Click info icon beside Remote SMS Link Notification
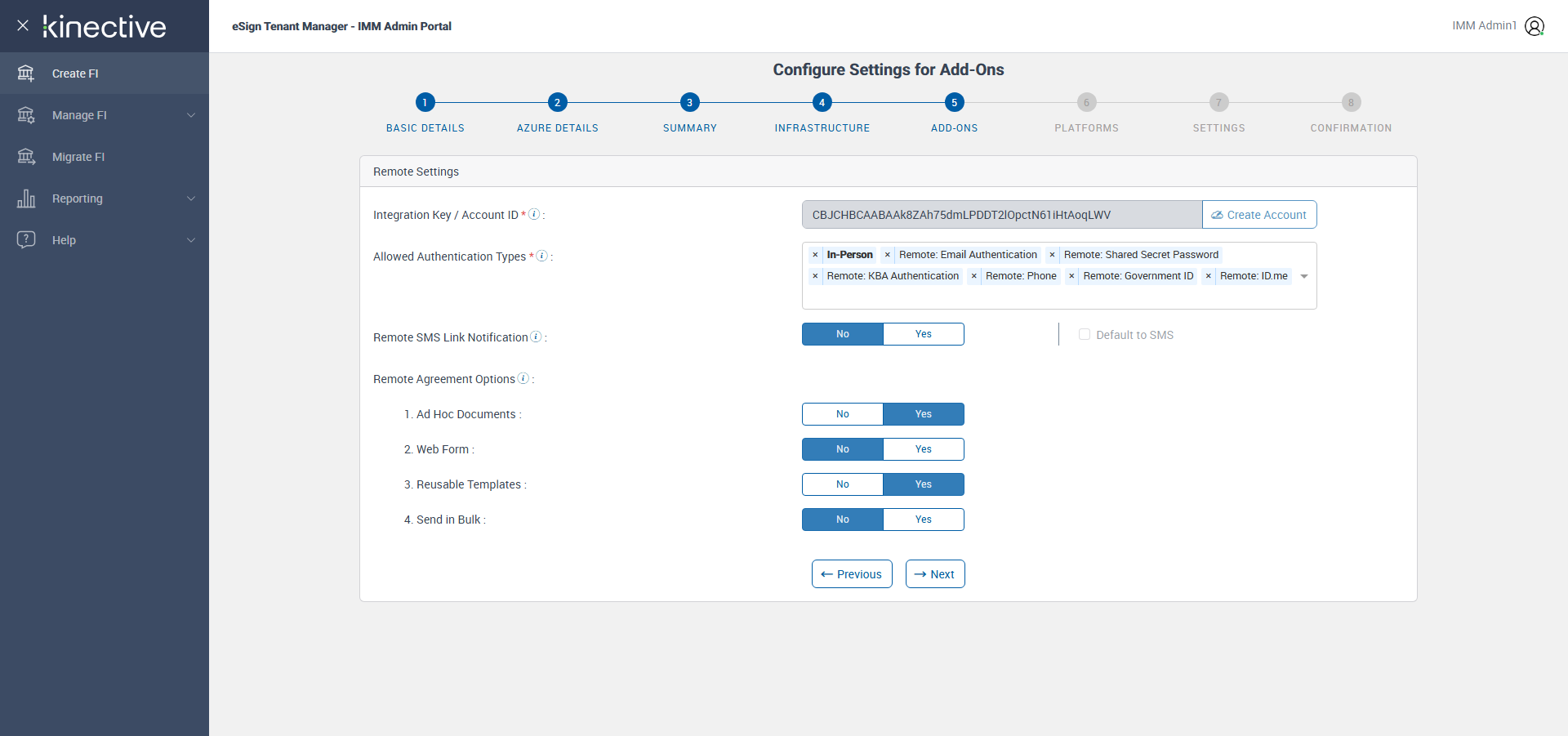Viewport: 1568px width, 736px height. pyautogui.click(x=536, y=337)
